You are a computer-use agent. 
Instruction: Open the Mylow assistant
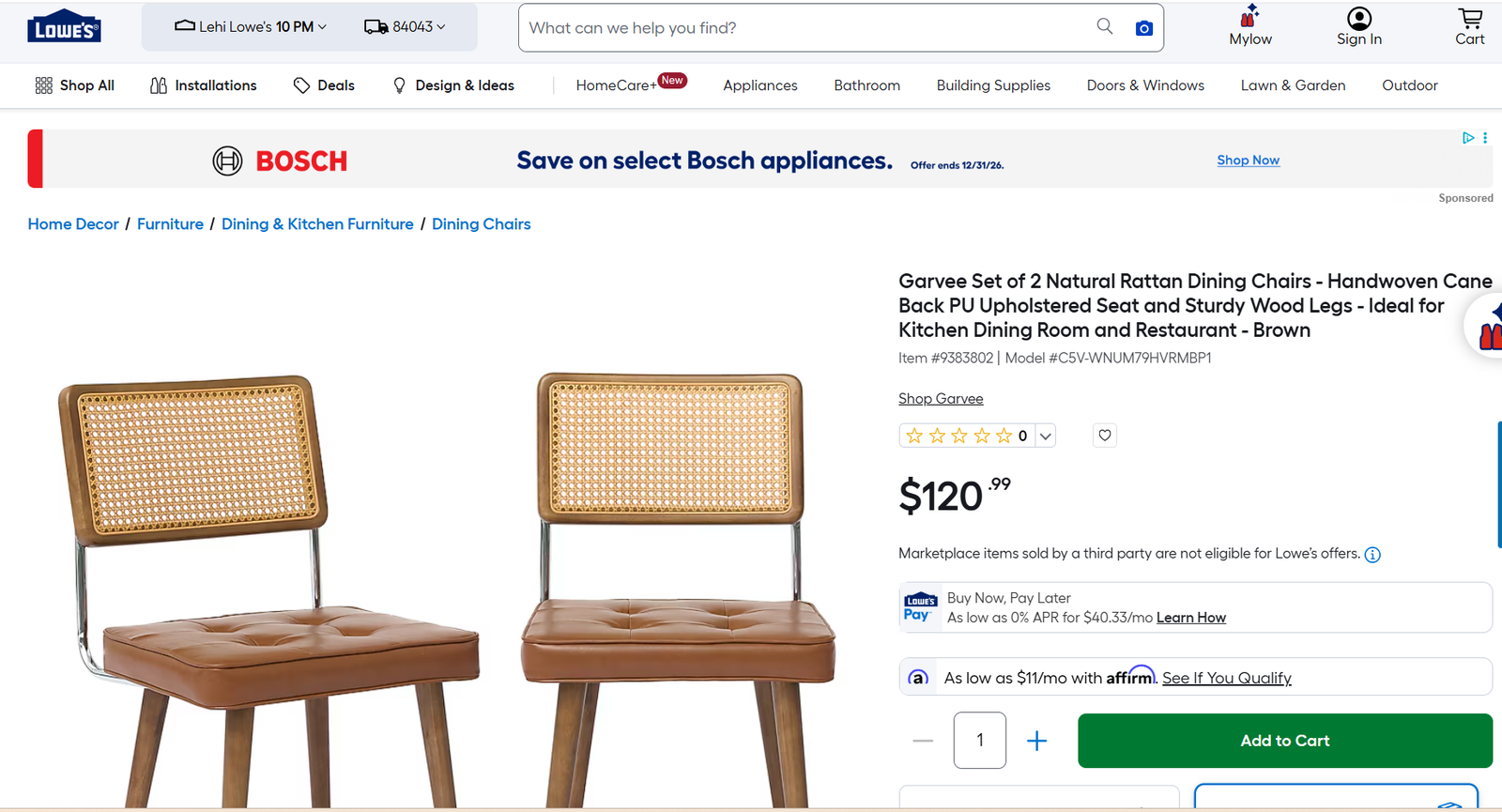pyautogui.click(x=1250, y=25)
